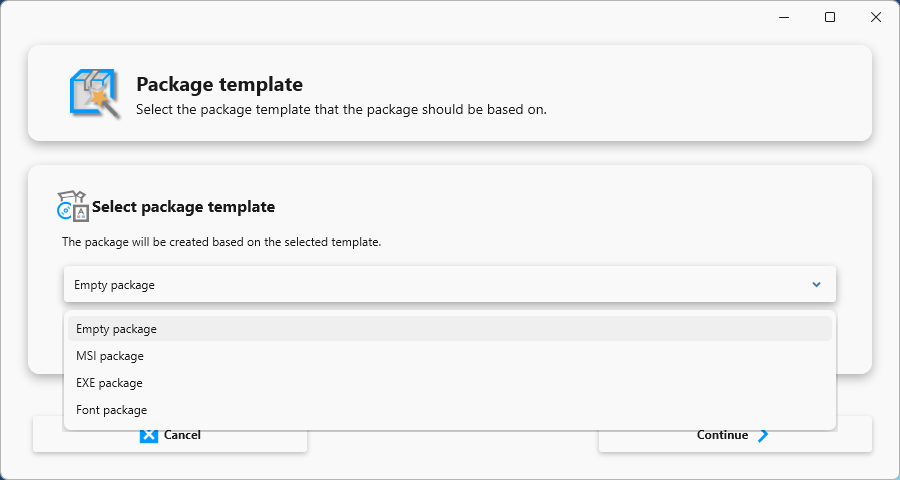900x480 pixels.
Task: Click the blue arrow icon beside Continue
Action: coord(763,435)
